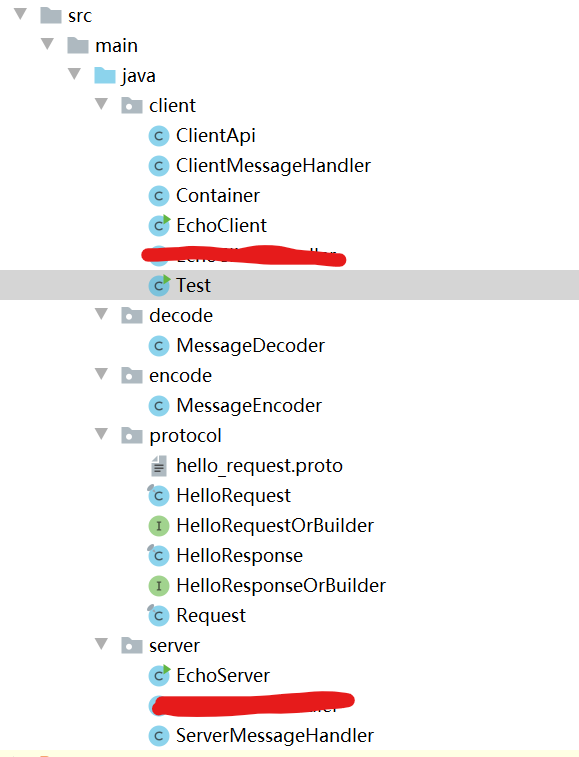Screen dimensions: 579x757
Task: Open the MessageEncoder class
Action: click(x=249, y=406)
